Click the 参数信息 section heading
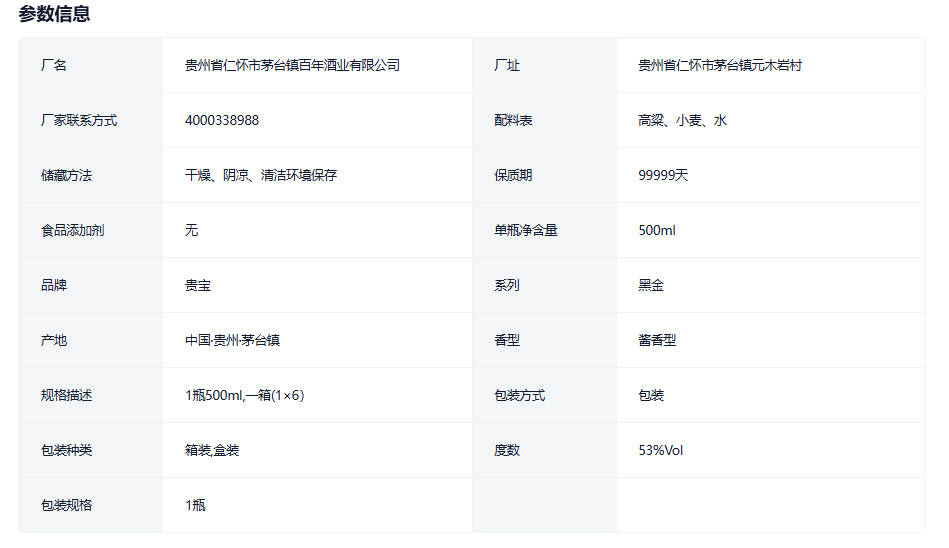 [54, 14]
